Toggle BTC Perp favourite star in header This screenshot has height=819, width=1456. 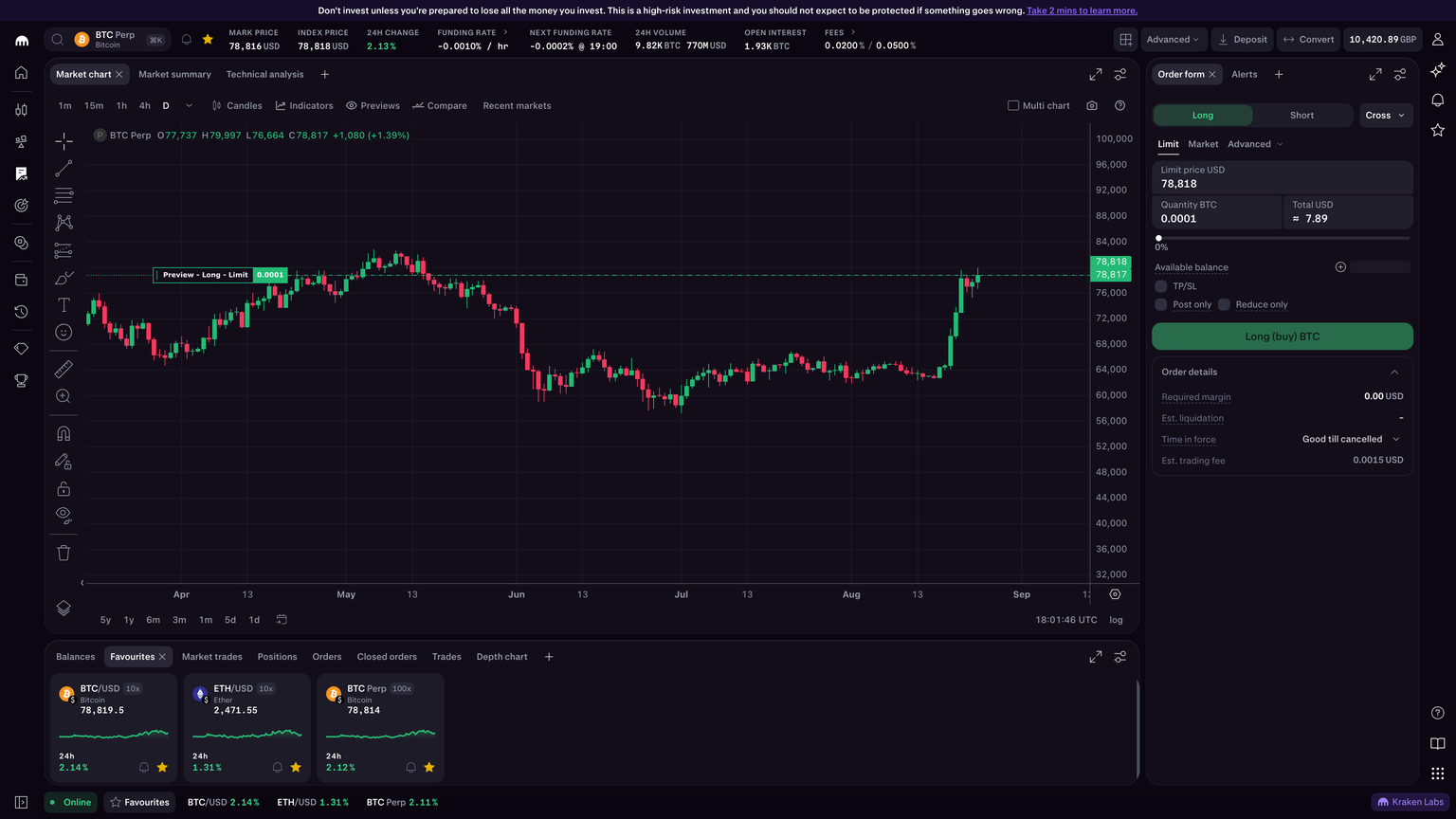(208, 40)
